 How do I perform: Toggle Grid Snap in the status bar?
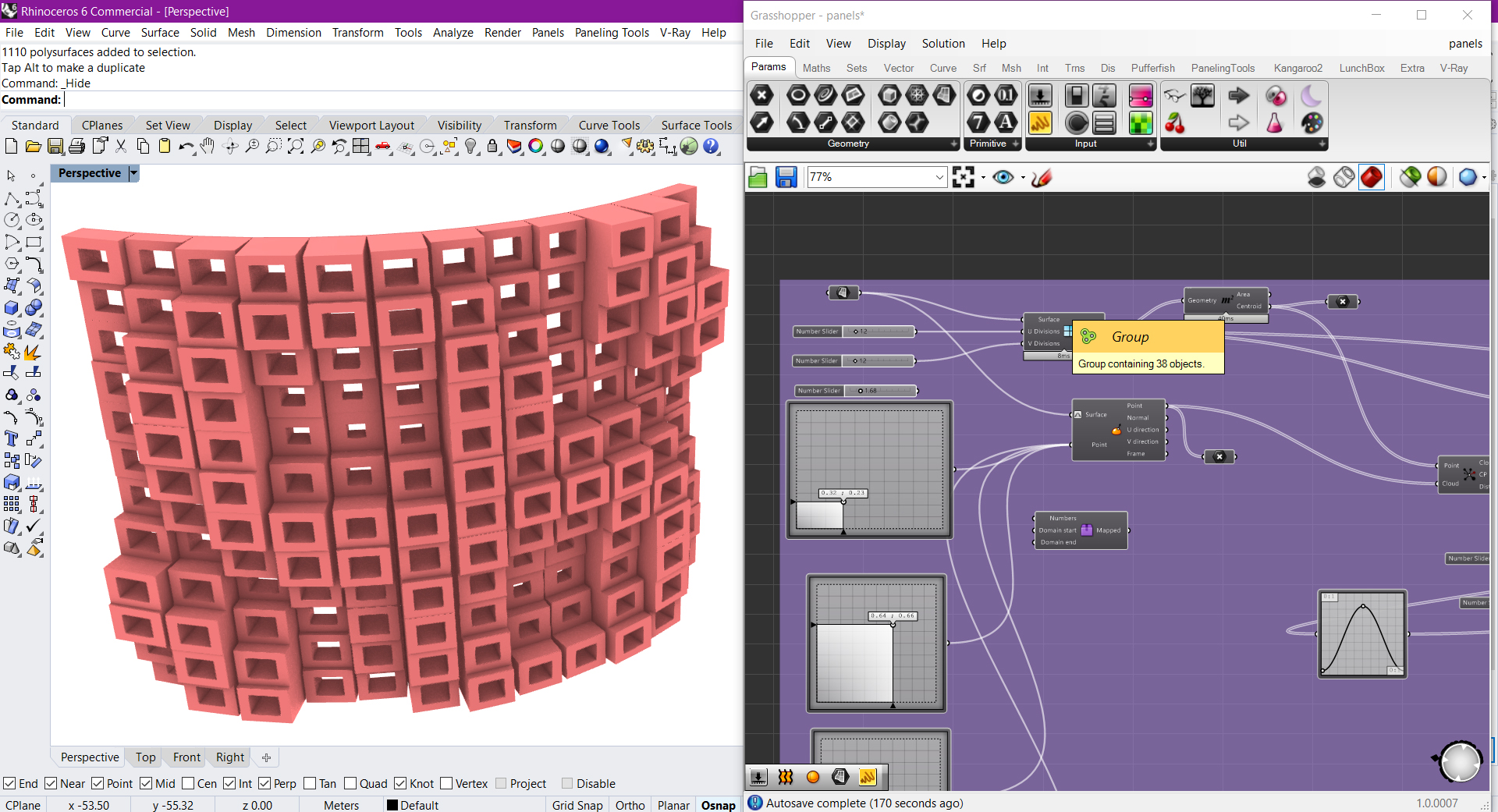pyautogui.click(x=577, y=805)
